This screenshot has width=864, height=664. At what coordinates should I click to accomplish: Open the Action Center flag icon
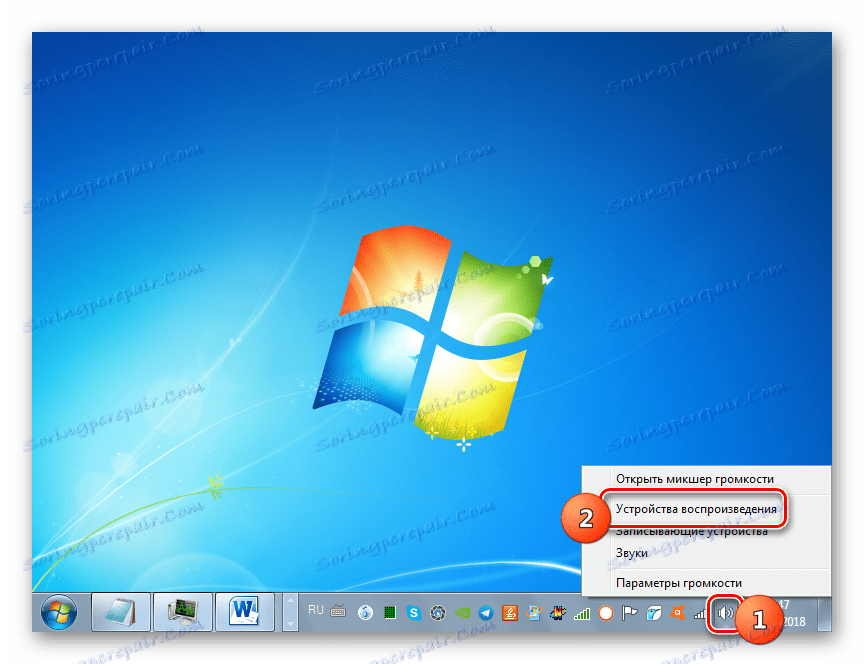point(629,613)
